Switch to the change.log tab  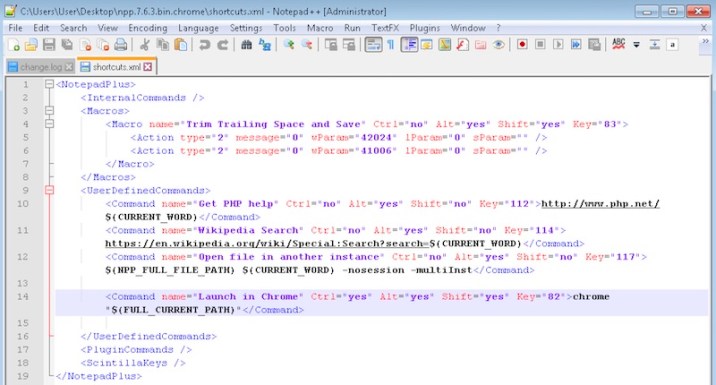click(40, 67)
